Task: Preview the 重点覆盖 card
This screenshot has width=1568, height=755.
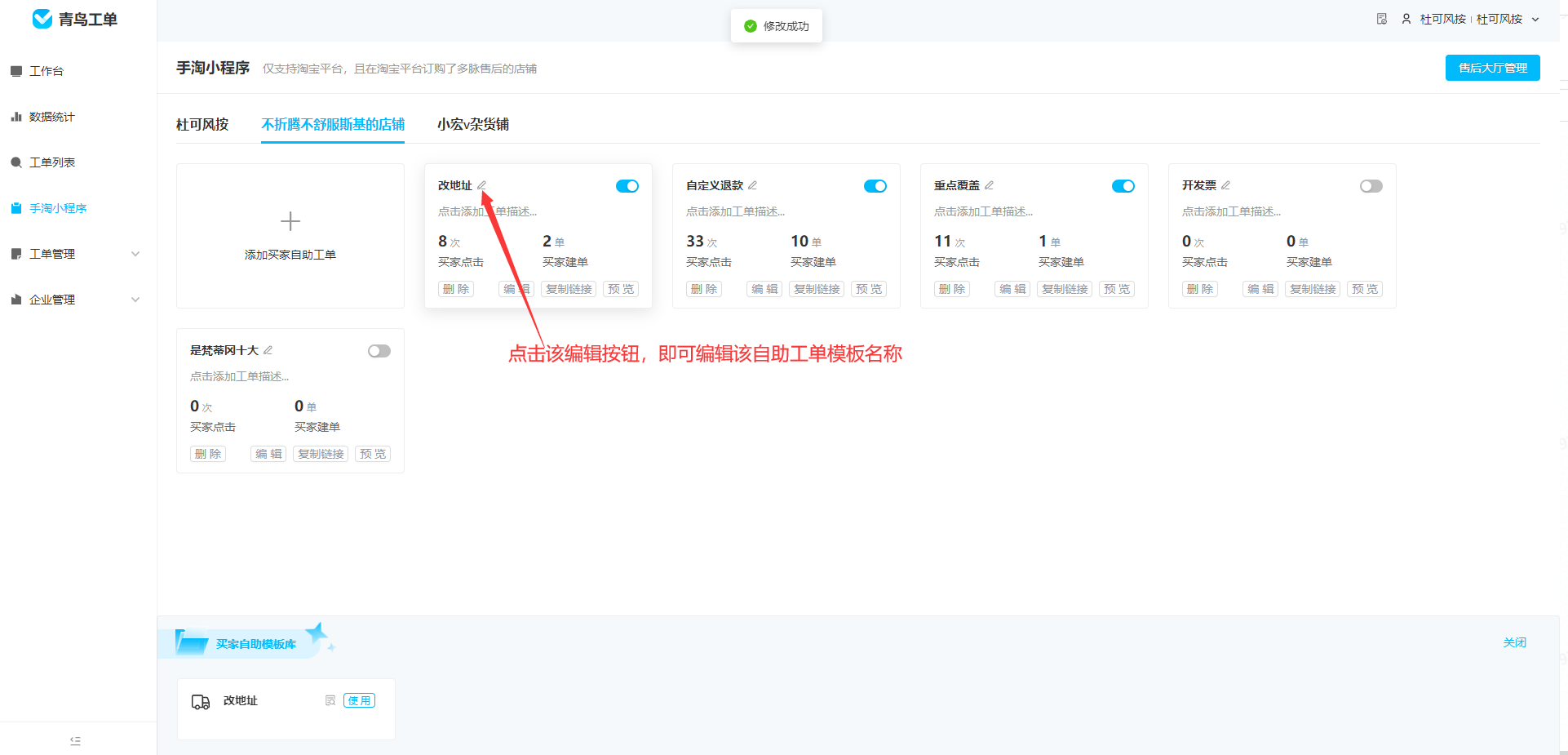Action: click(1117, 289)
